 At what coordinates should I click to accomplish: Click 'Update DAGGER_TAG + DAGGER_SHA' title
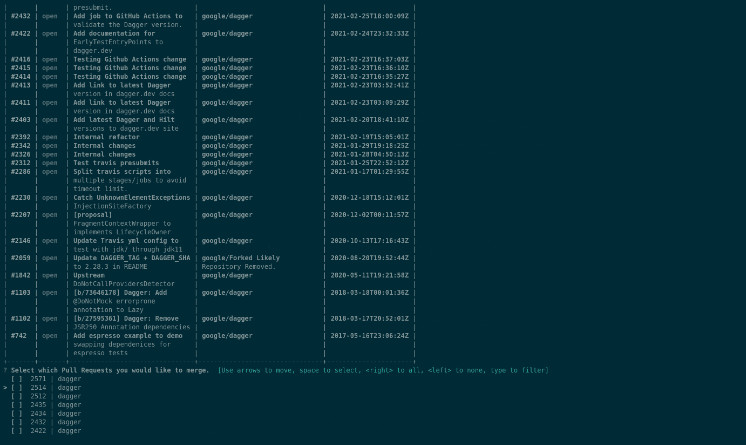pos(131,258)
